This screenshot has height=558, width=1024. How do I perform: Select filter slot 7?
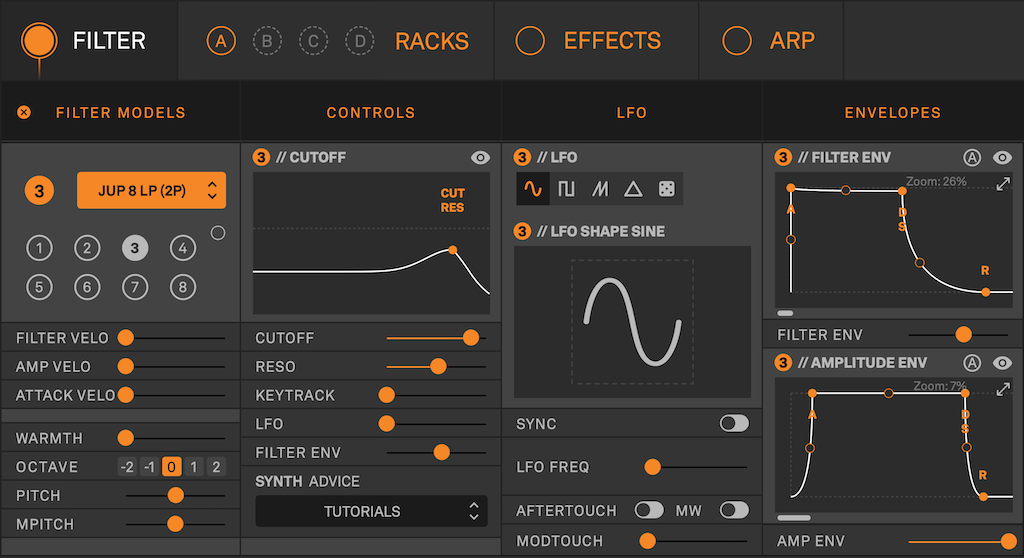coord(135,287)
